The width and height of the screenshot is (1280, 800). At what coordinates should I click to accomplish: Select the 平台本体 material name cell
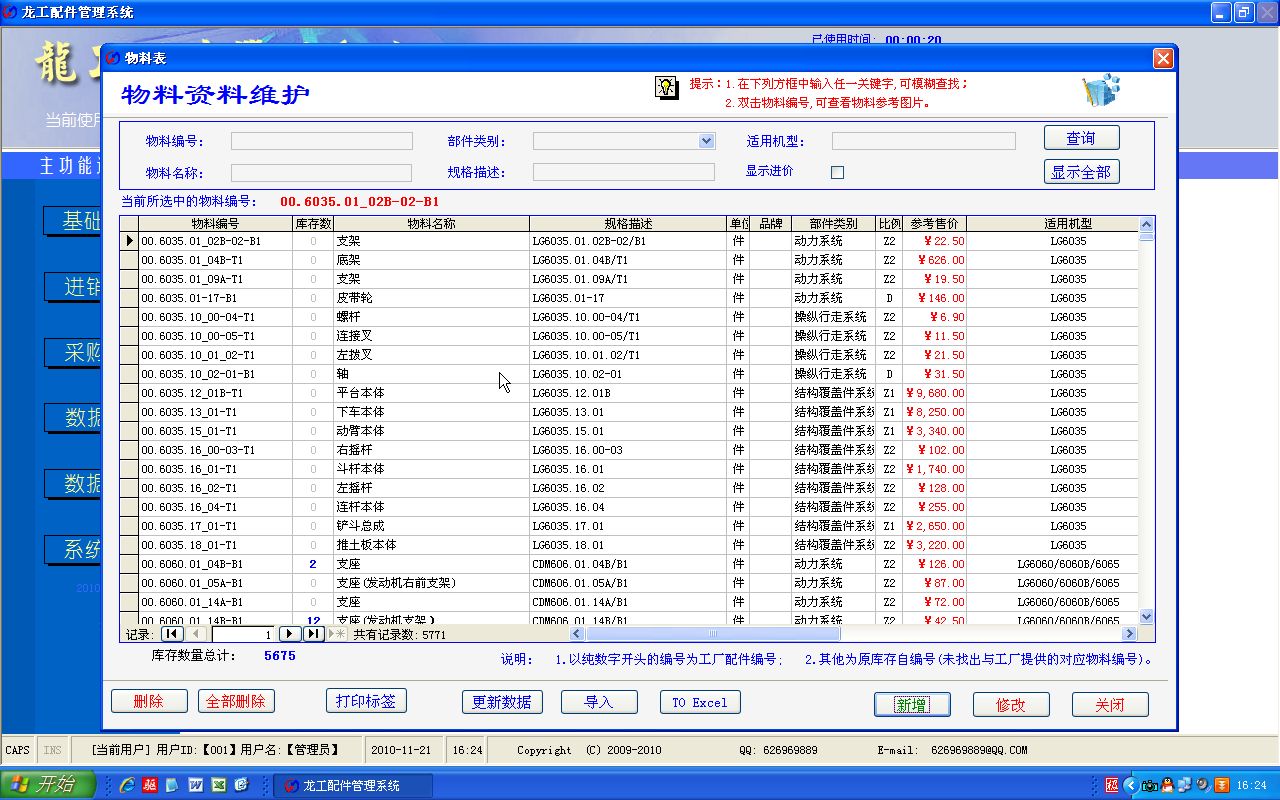tap(431, 393)
